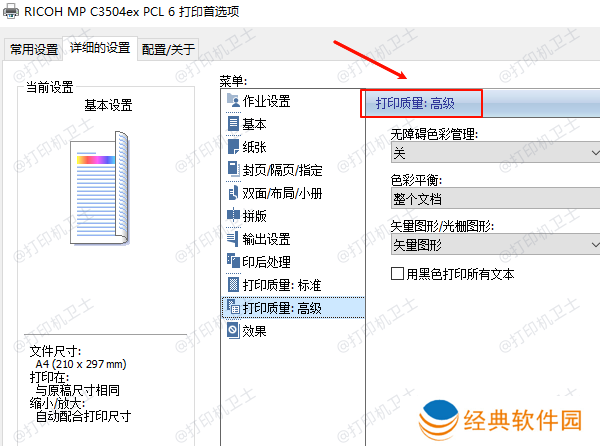The height and width of the screenshot is (446, 600).
Task: Switch to 配置/关于 tab
Action: click(168, 49)
